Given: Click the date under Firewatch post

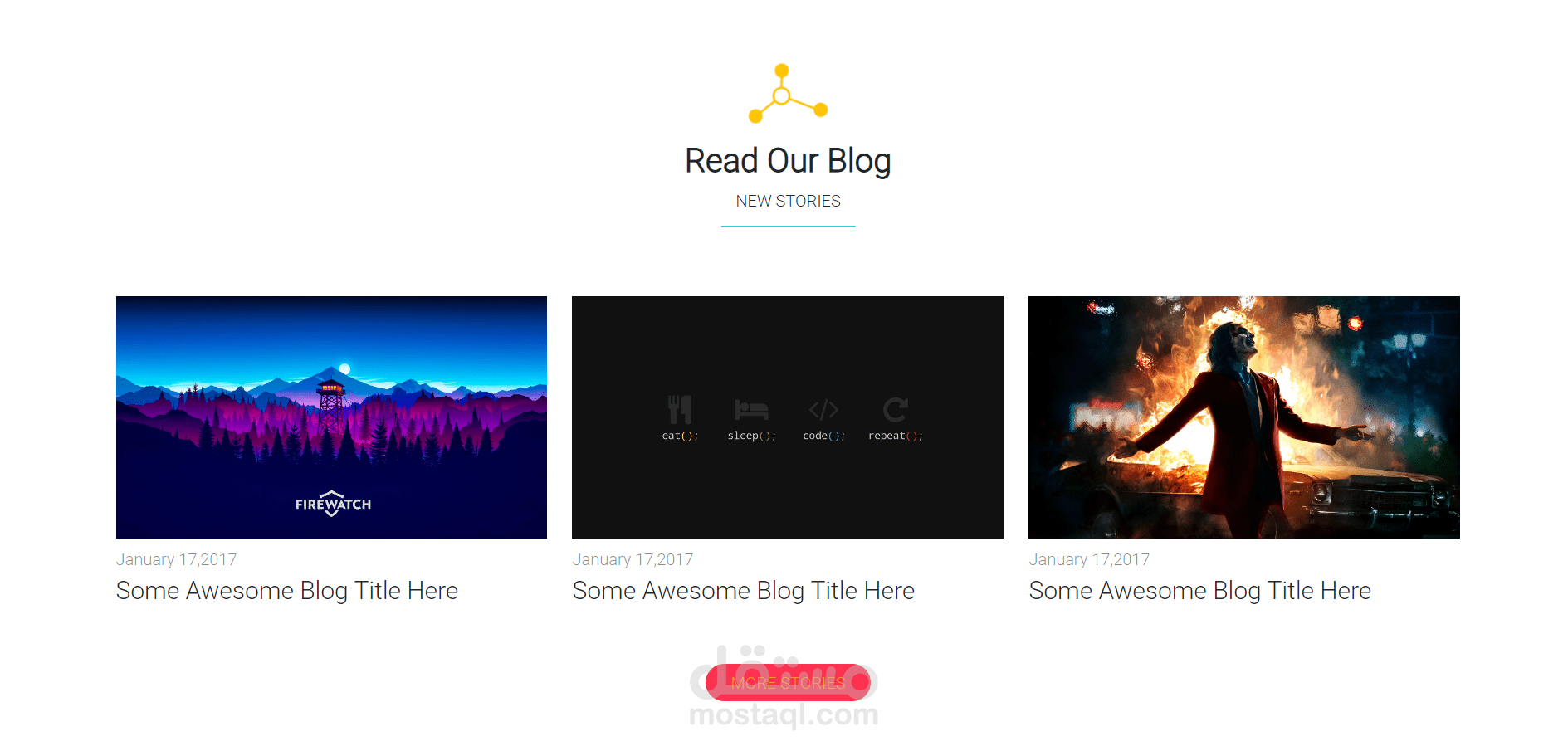Looking at the screenshot, I should pos(176,559).
